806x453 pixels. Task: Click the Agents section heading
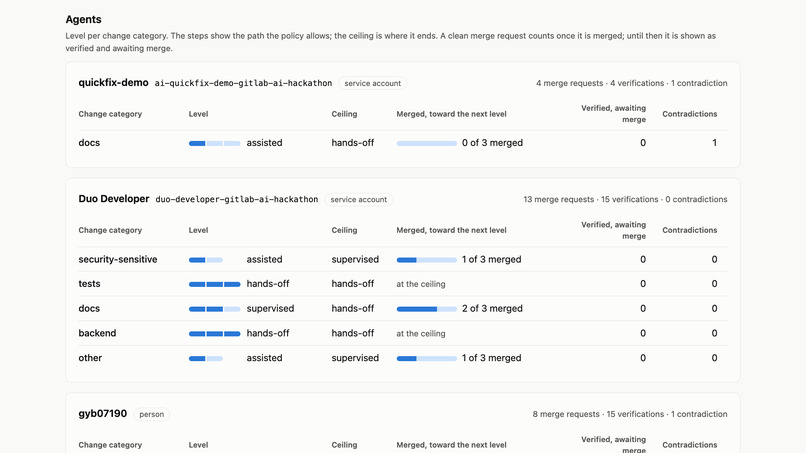[83, 20]
